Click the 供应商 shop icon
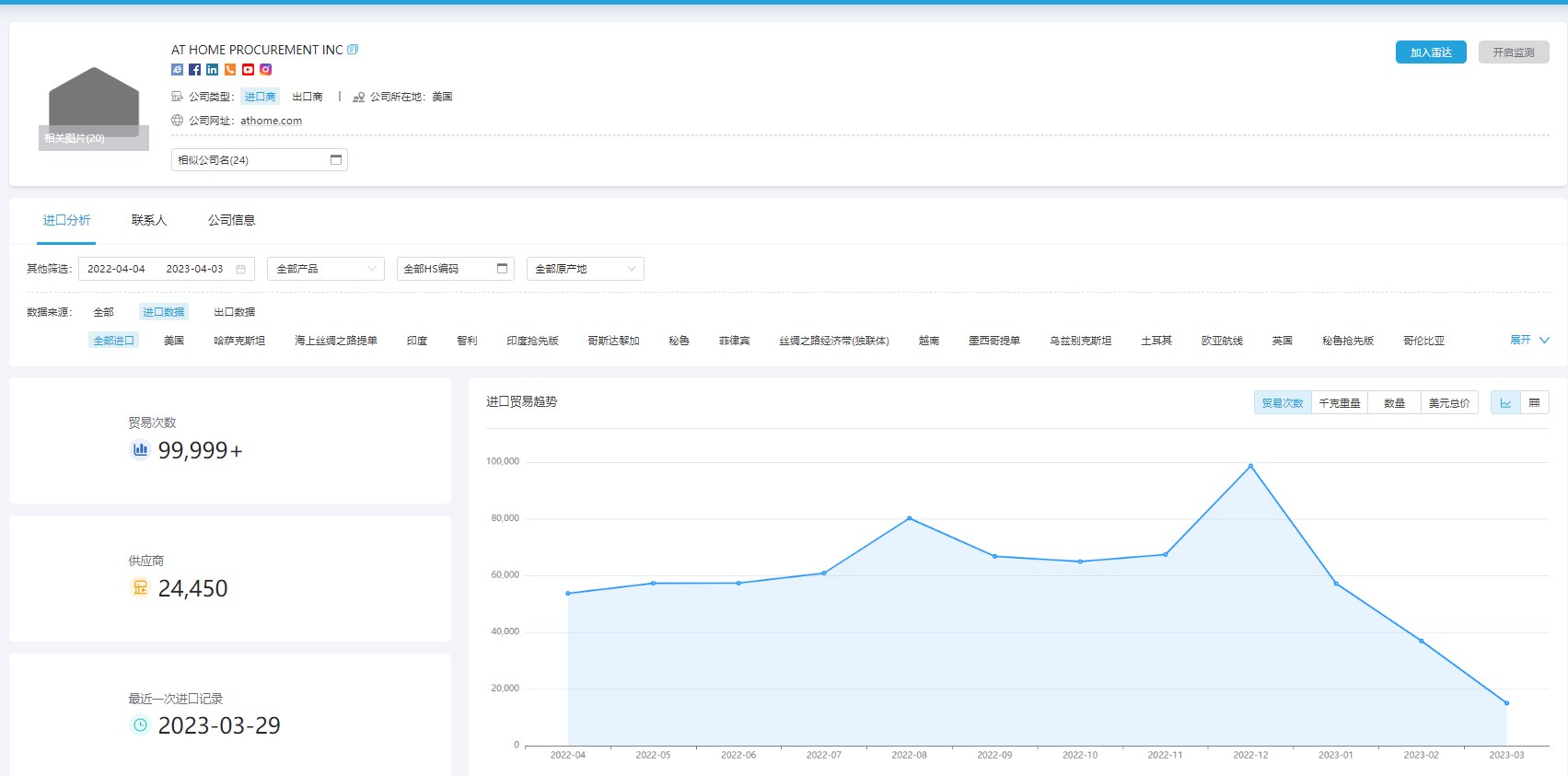 (x=140, y=587)
